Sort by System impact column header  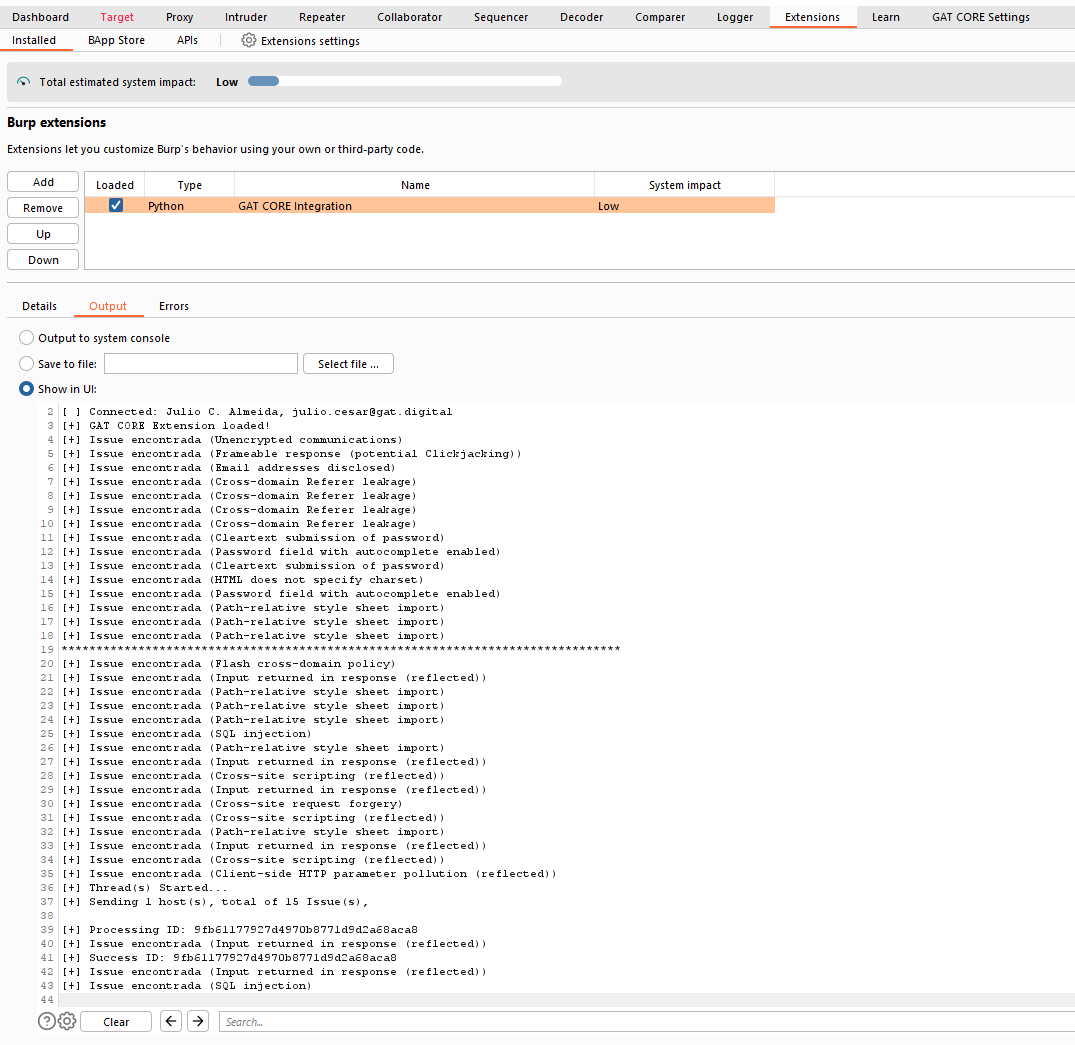pyautogui.click(x=685, y=185)
